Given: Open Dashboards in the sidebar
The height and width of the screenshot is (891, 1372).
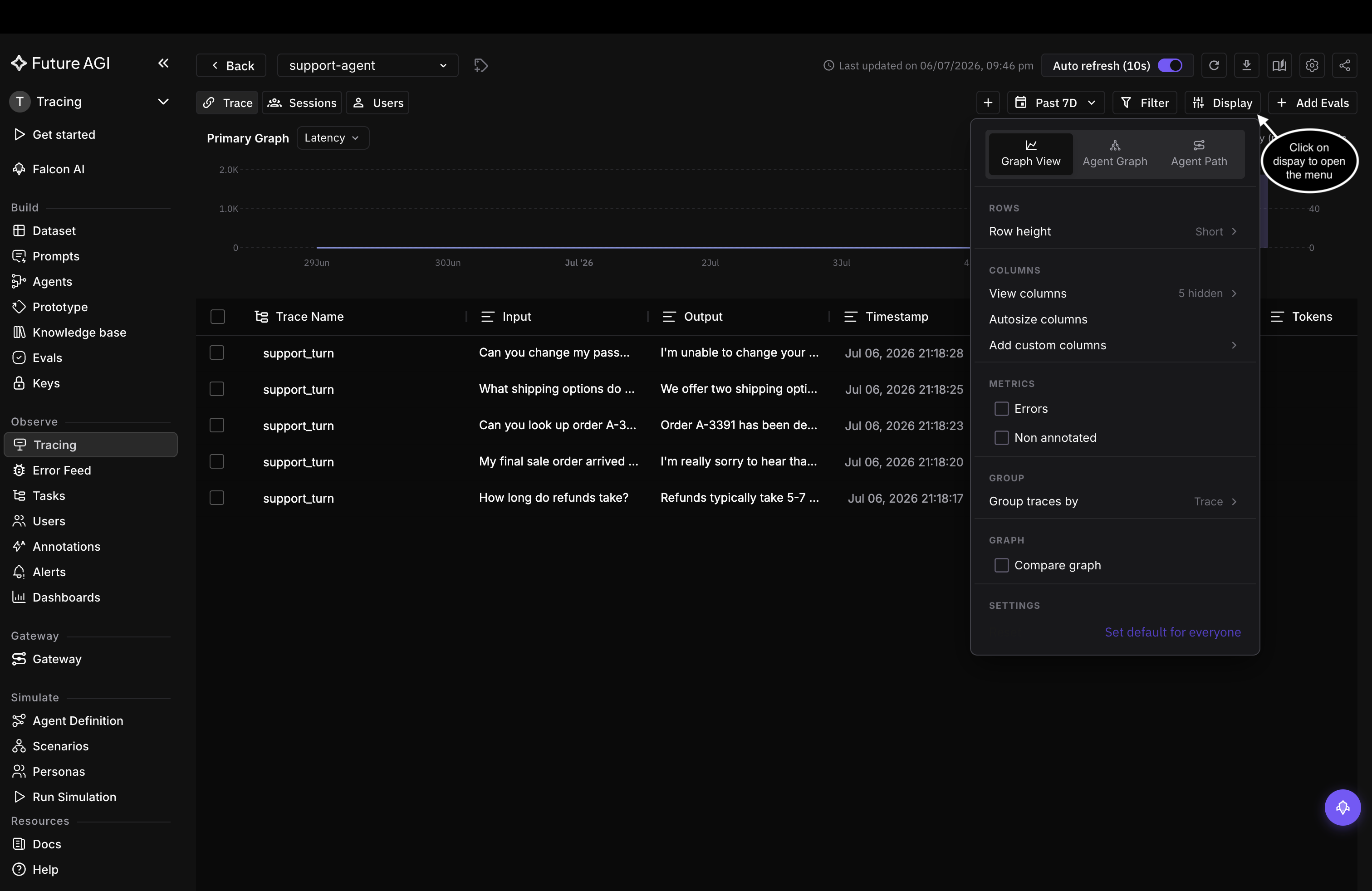Looking at the screenshot, I should (x=66, y=597).
